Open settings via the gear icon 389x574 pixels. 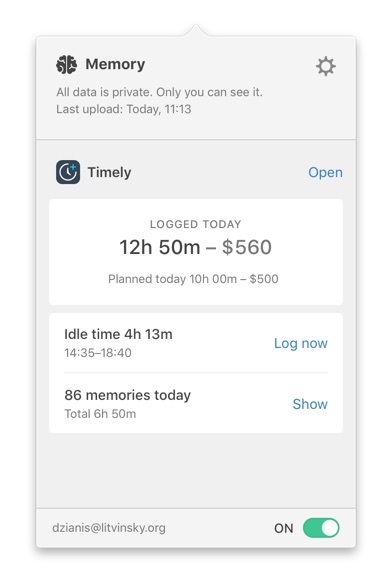pos(325,66)
